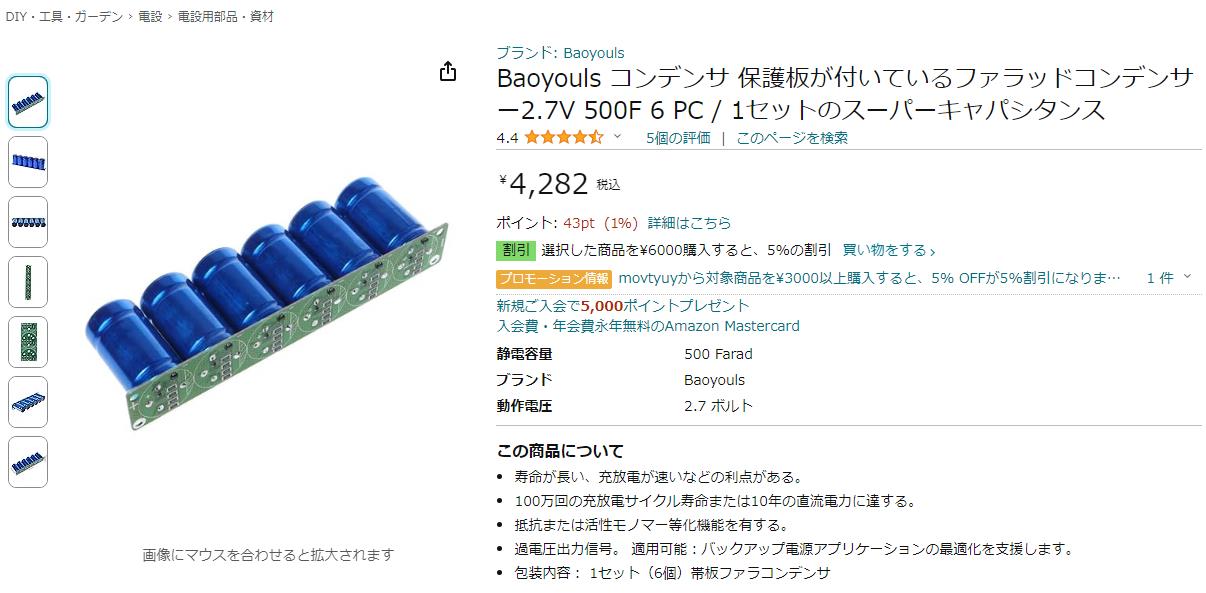Select the second product thumbnail
This screenshot has height=593, width=1206.
pyautogui.click(x=28, y=162)
